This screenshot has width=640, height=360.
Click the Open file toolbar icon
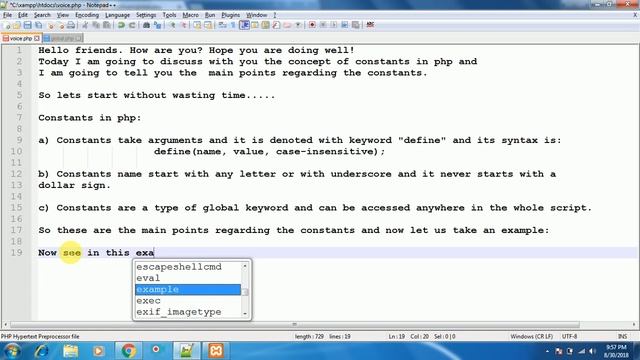17,25
